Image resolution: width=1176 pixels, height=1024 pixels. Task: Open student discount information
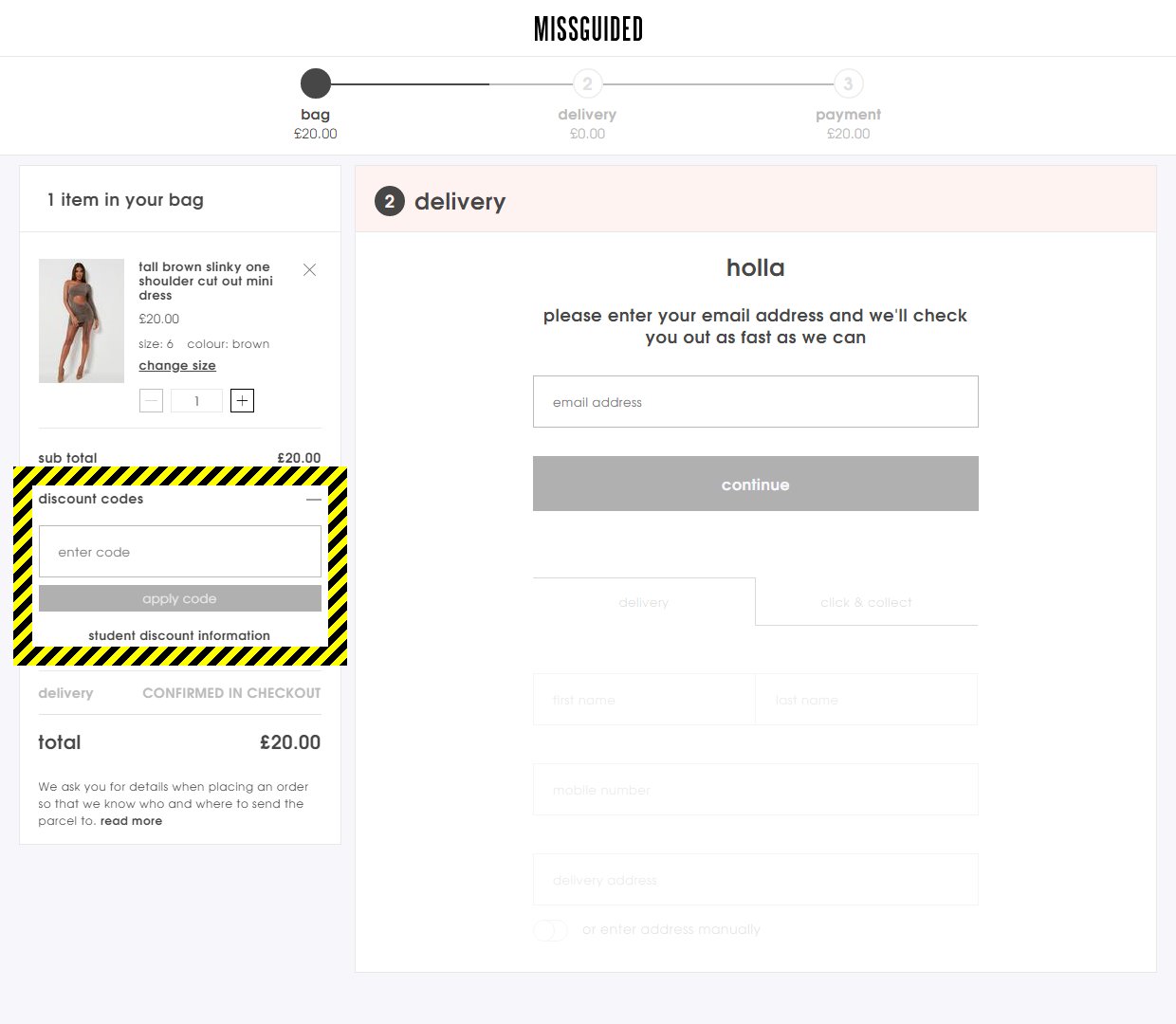click(179, 635)
